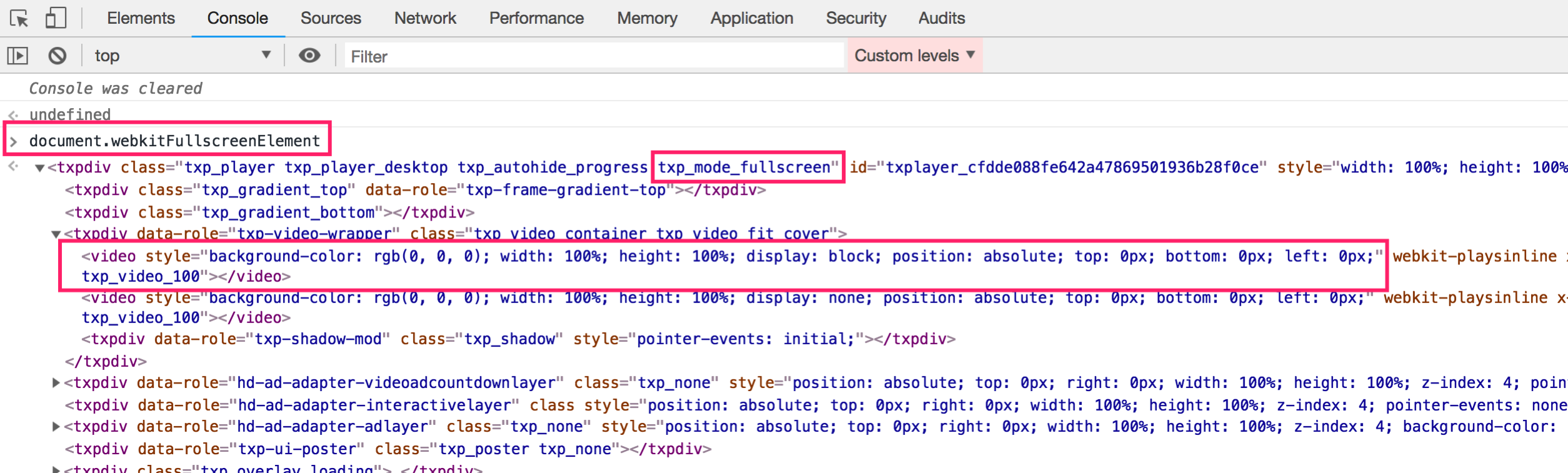Open the Custom levels dropdown
Viewport: 1568px width, 473px height.
tap(915, 56)
